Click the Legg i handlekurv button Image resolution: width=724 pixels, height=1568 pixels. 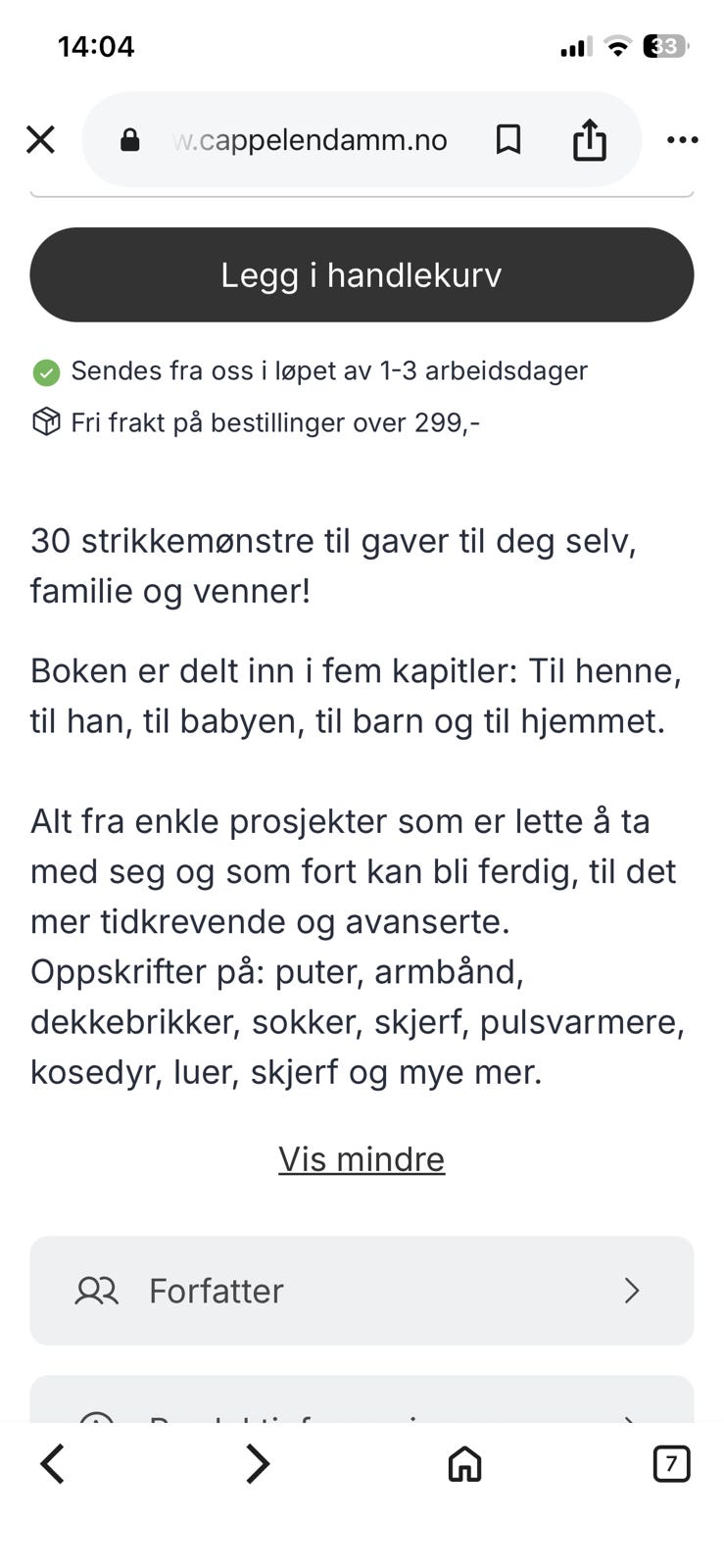coord(362,274)
